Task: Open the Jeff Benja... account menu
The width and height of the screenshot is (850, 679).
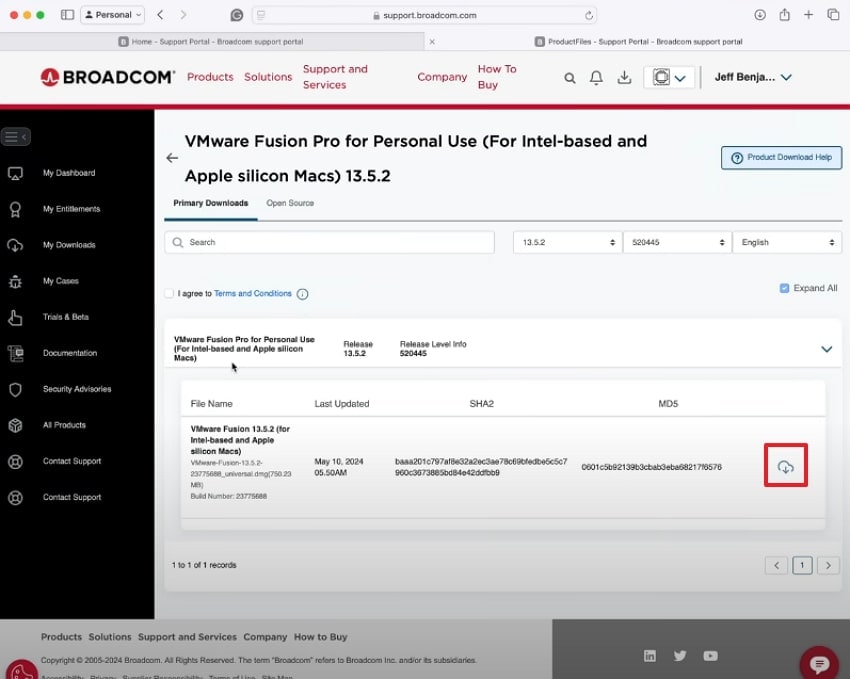Action: (753, 77)
